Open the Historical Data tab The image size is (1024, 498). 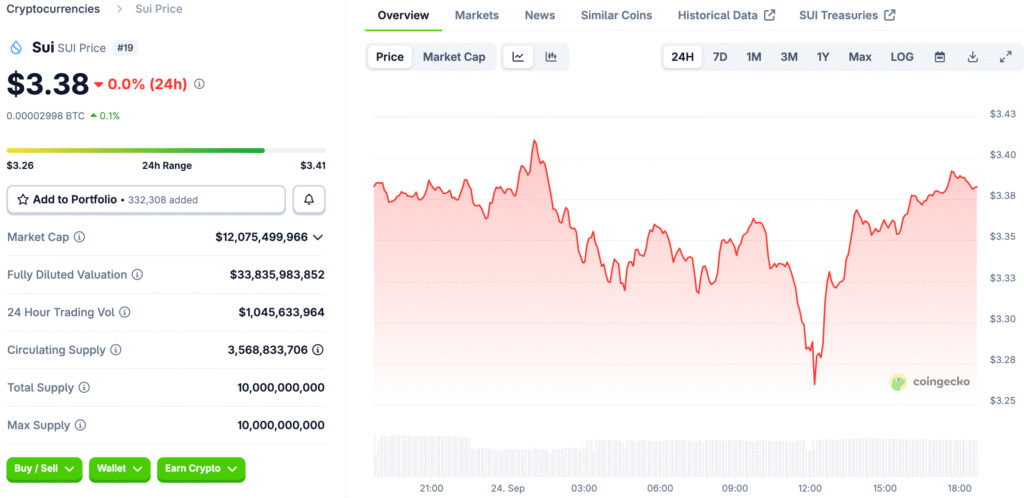click(726, 15)
